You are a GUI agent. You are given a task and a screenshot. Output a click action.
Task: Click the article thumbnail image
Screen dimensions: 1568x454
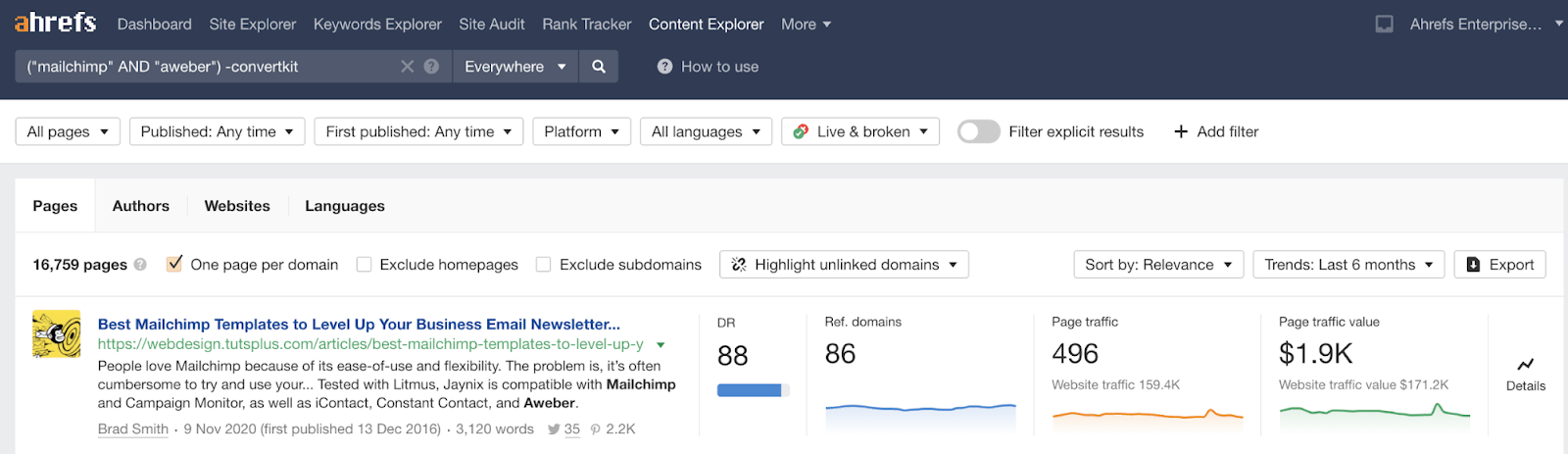tap(56, 334)
